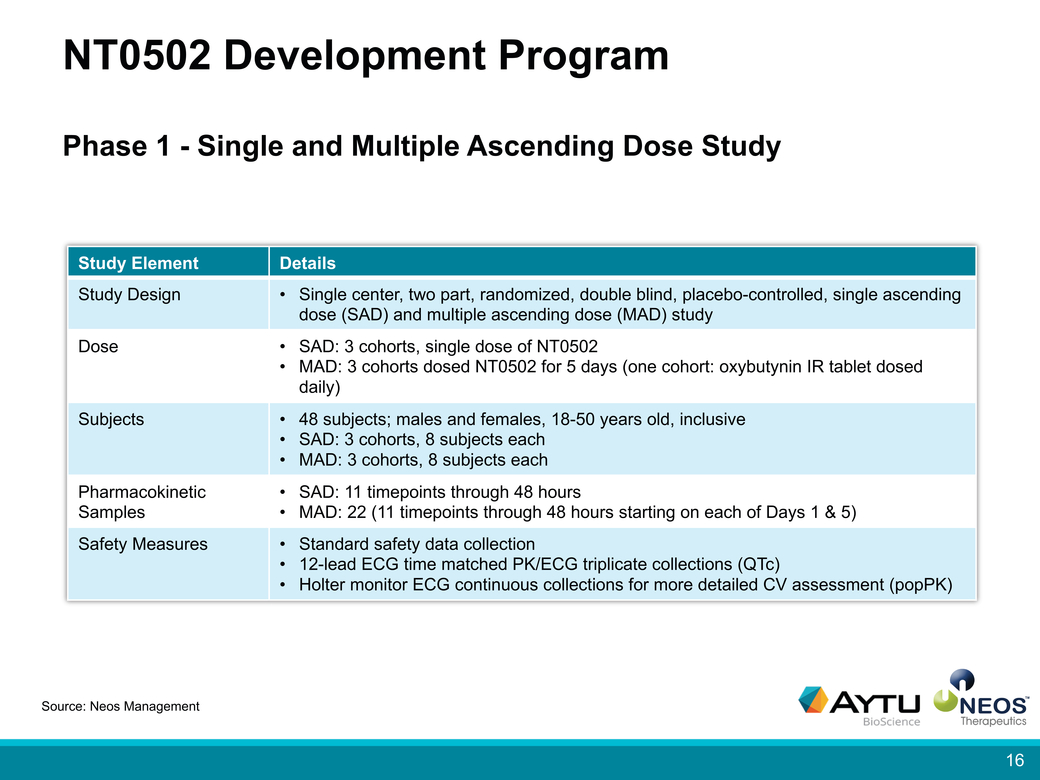Select the 'Dose' row label
The width and height of the screenshot is (1040, 780).
(98, 346)
